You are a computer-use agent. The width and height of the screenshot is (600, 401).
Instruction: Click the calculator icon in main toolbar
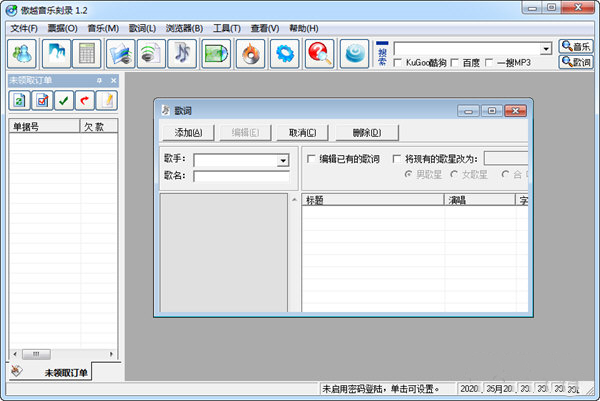tap(86, 53)
